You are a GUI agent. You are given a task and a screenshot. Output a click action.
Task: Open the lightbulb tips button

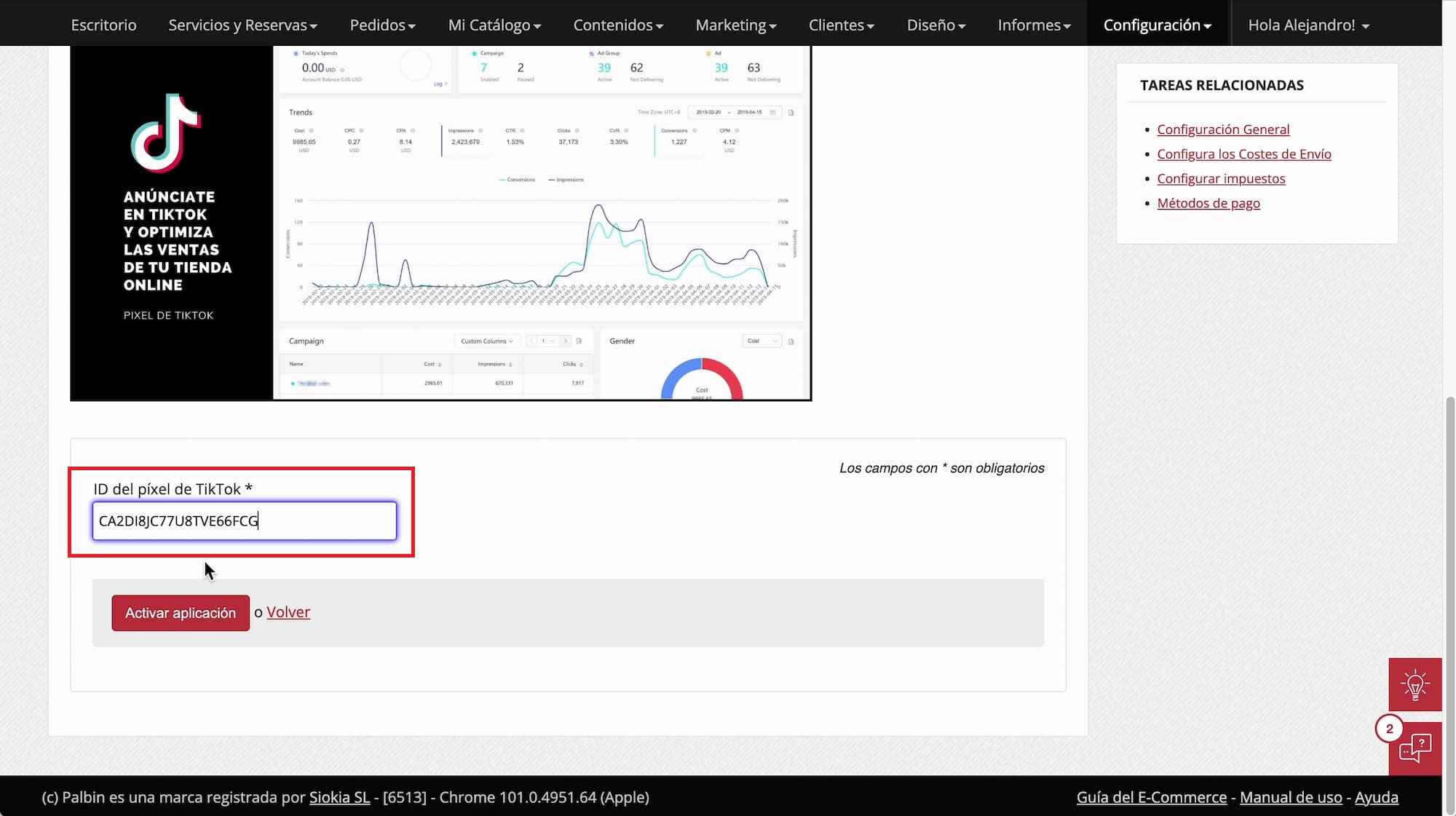click(1415, 684)
